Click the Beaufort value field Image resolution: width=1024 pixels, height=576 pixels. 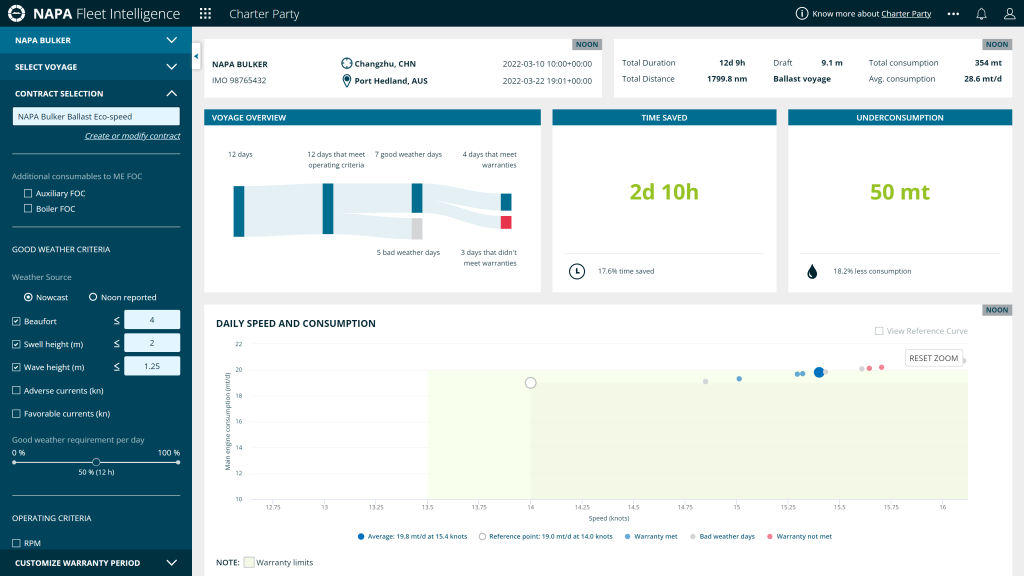click(152, 320)
